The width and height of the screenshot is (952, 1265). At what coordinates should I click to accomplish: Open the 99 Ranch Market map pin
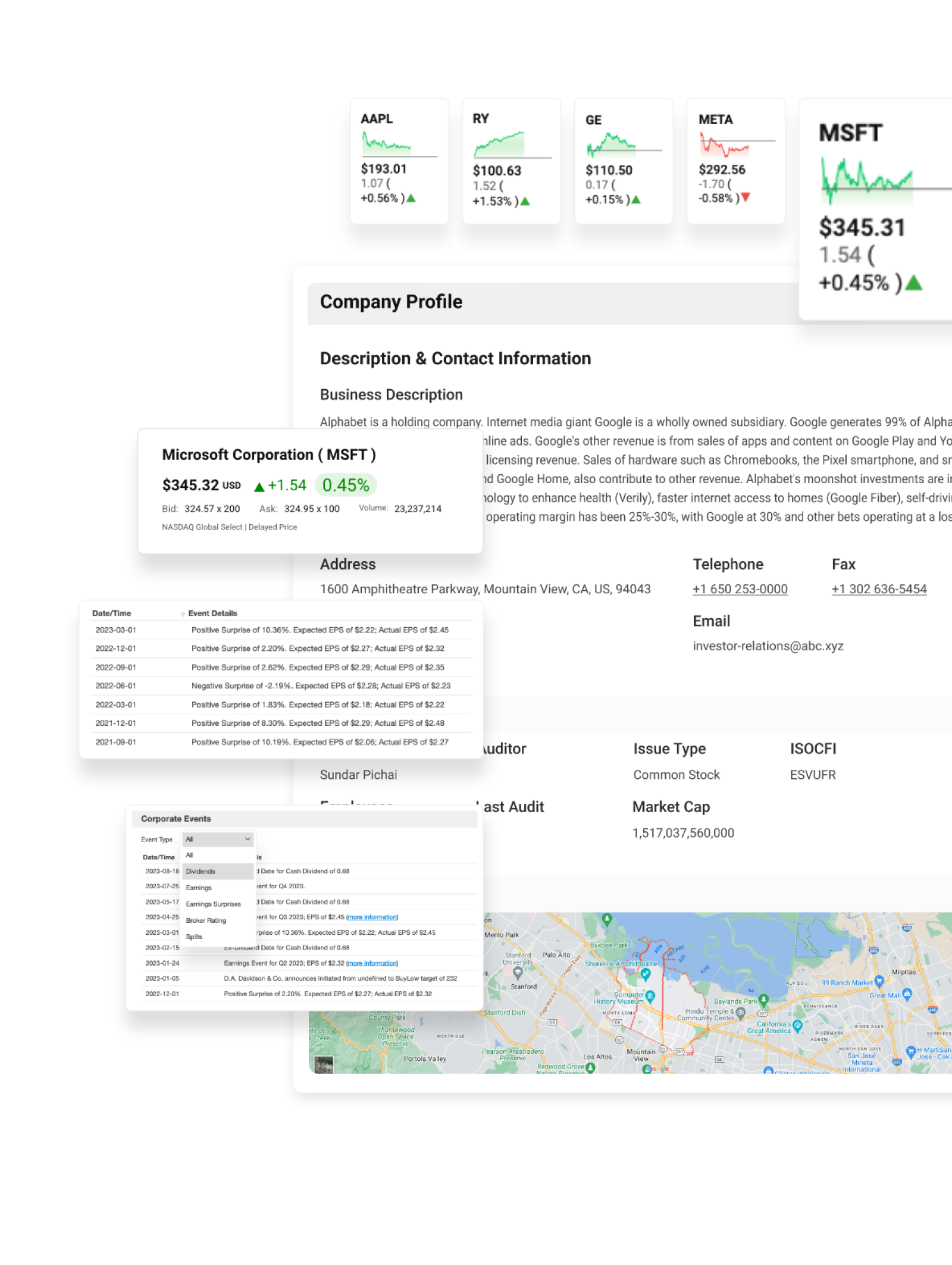click(x=879, y=982)
